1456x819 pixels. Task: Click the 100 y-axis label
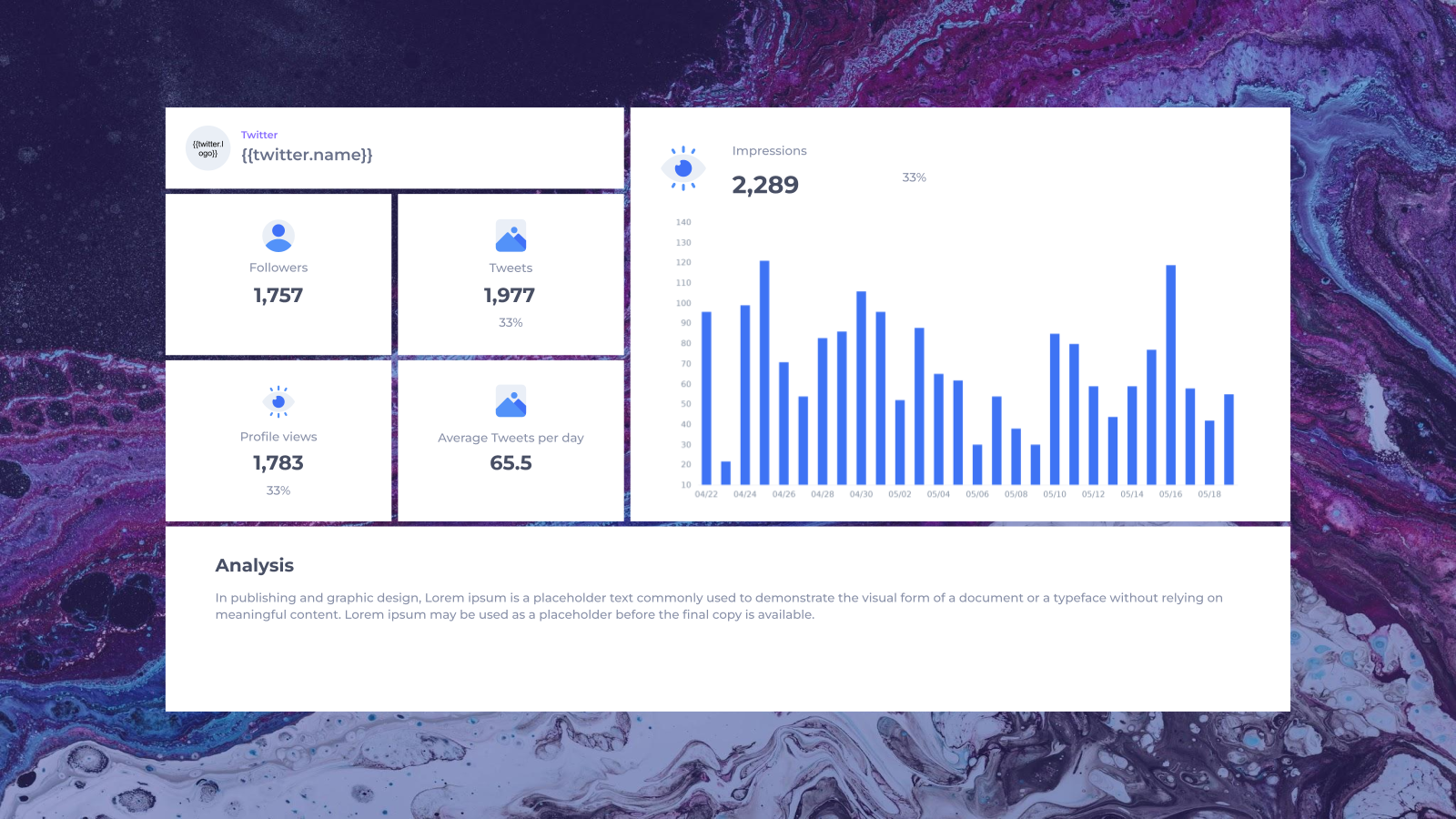[683, 303]
